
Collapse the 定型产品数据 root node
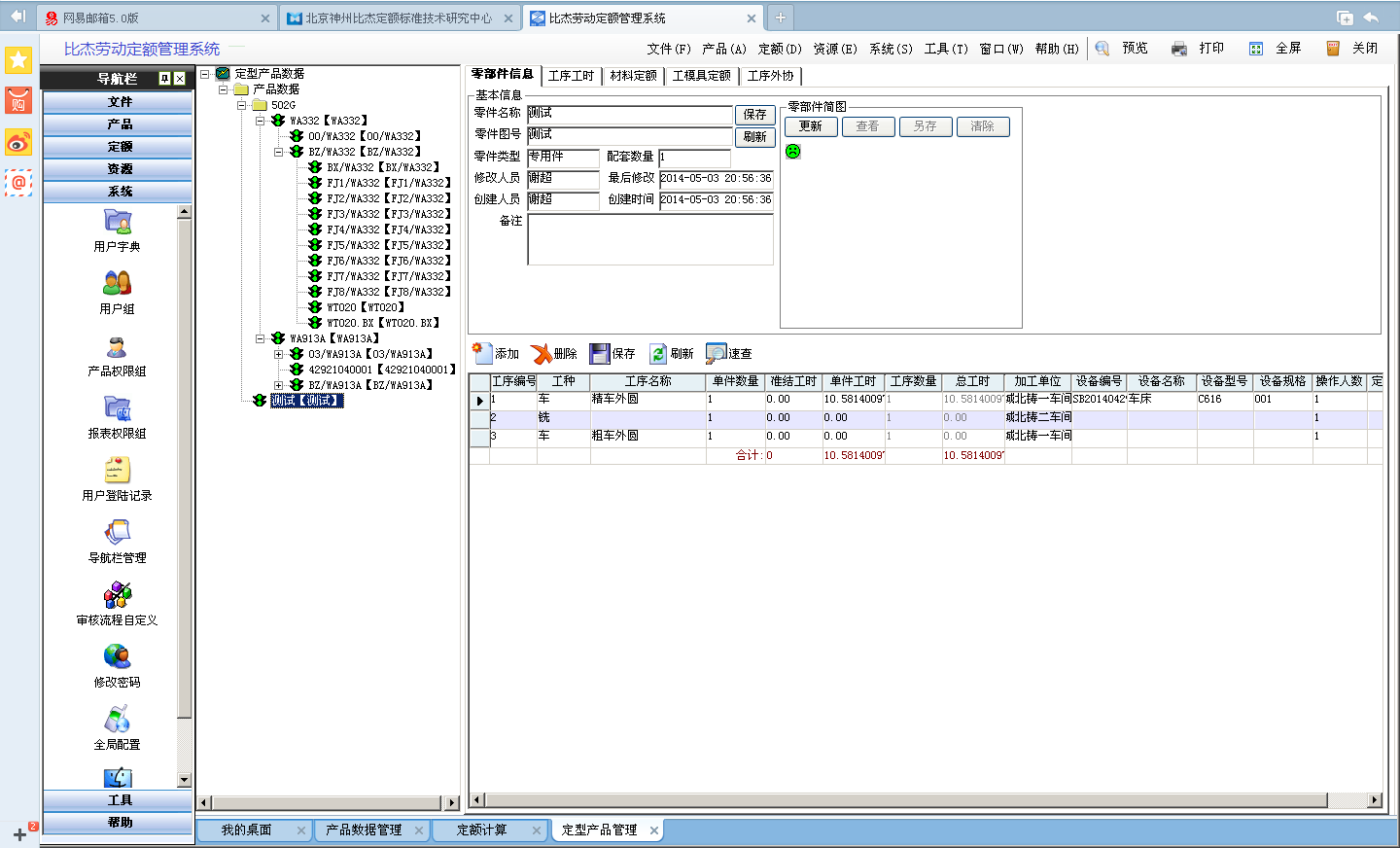[x=205, y=74]
